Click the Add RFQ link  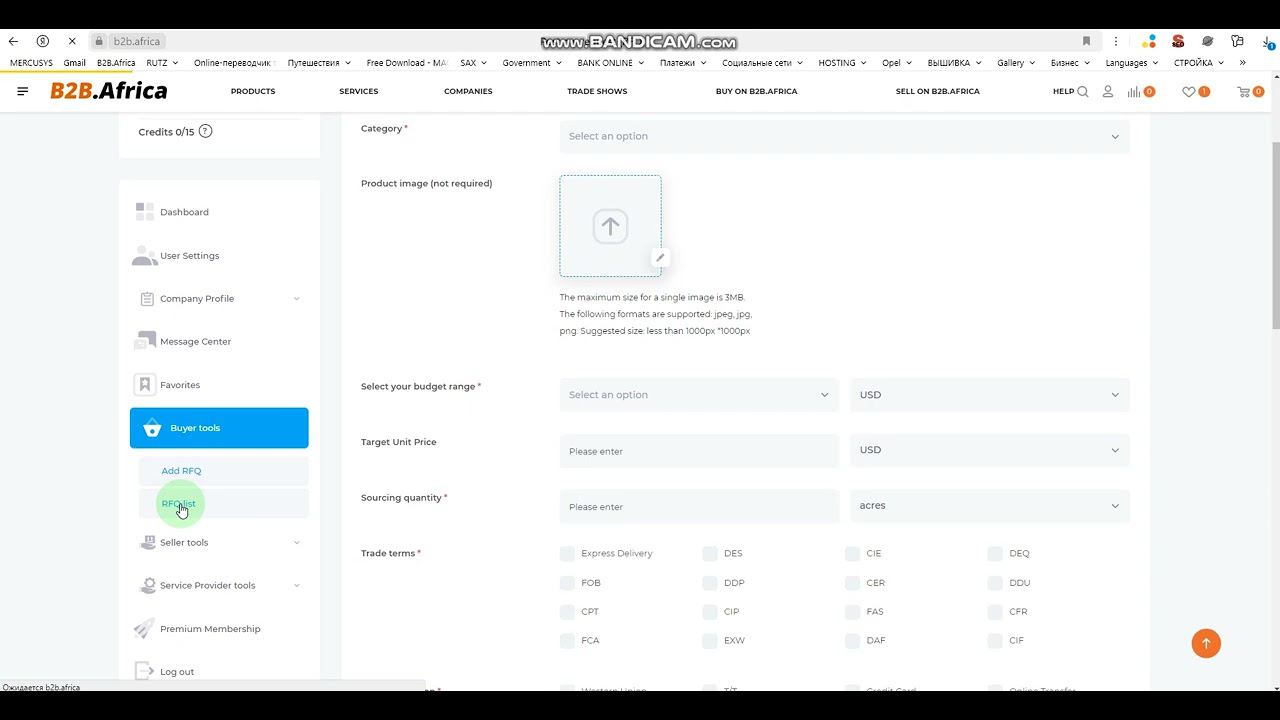click(181, 471)
